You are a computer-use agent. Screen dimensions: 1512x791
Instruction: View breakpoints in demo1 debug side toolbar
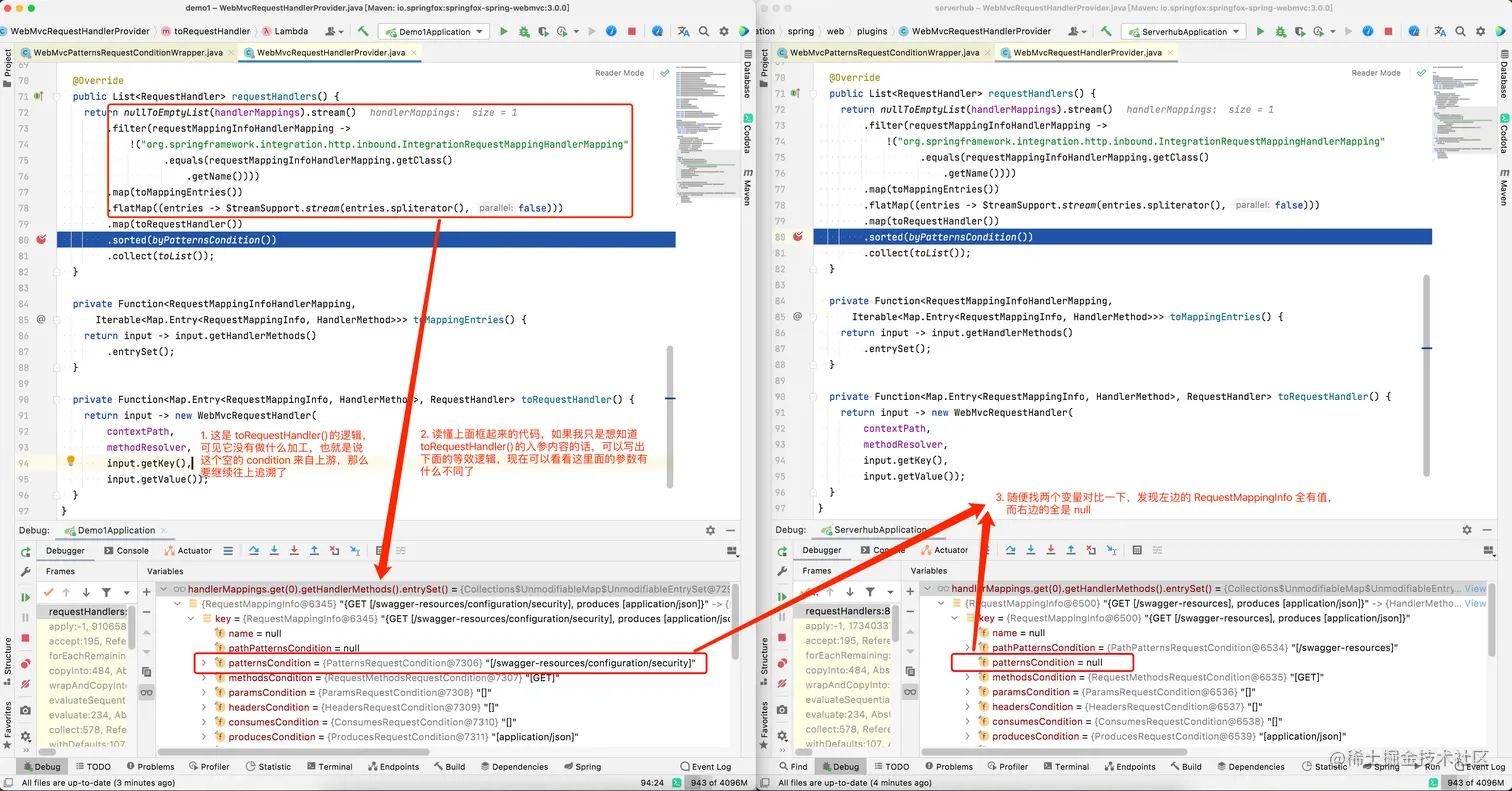(x=26, y=663)
